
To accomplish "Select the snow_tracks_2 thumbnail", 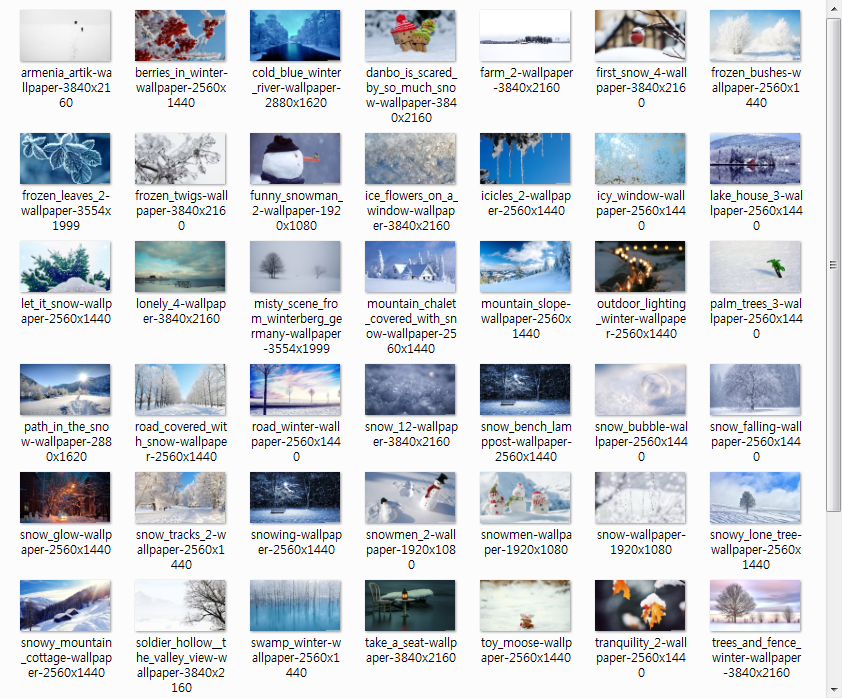I will click(180, 498).
